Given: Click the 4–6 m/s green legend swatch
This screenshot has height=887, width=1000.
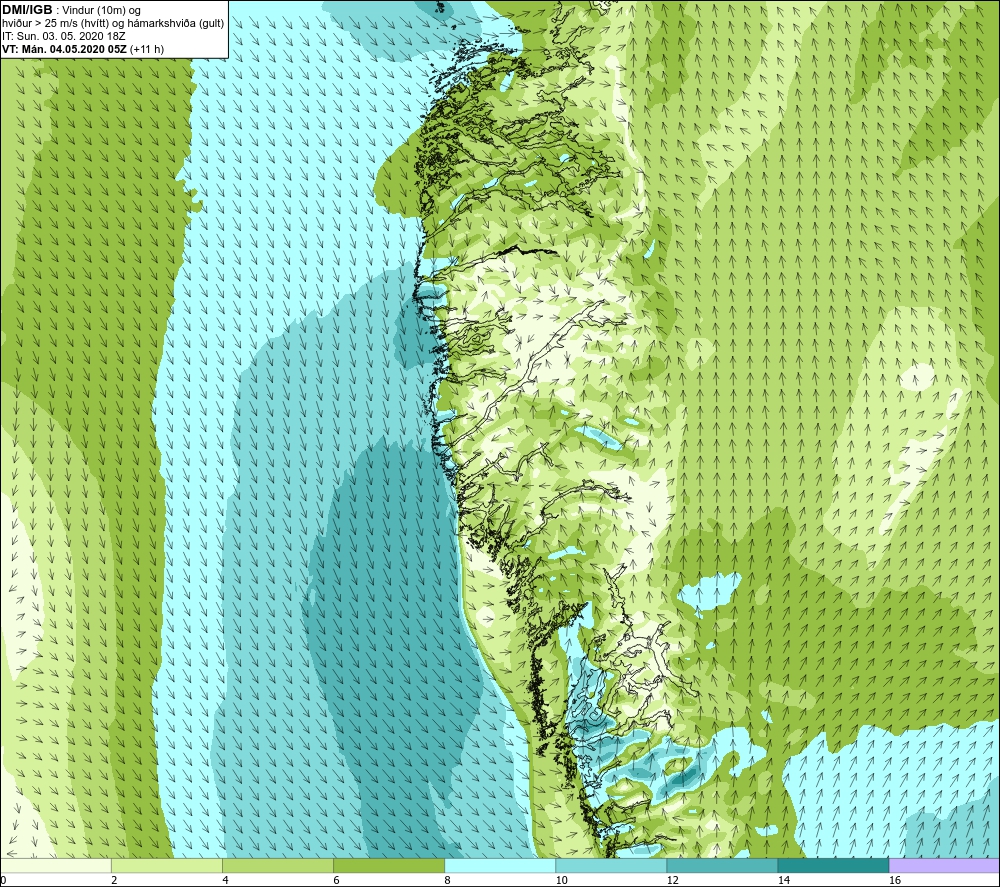Looking at the screenshot, I should pos(278,866).
